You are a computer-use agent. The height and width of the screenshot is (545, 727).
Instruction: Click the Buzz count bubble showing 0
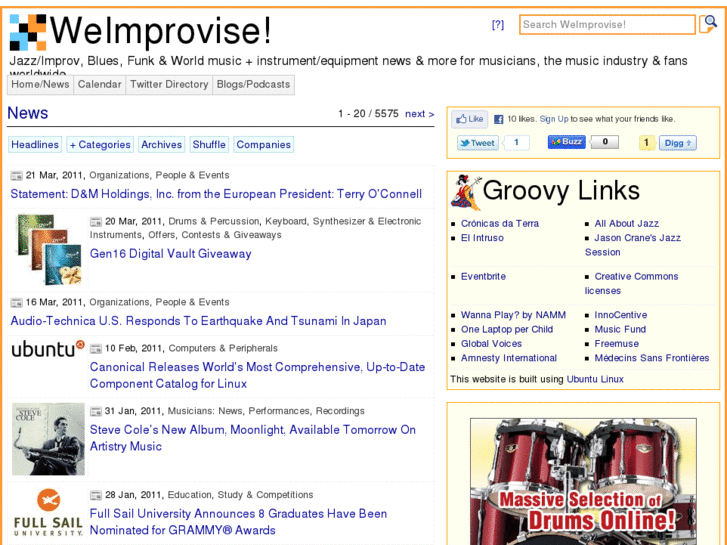[605, 142]
